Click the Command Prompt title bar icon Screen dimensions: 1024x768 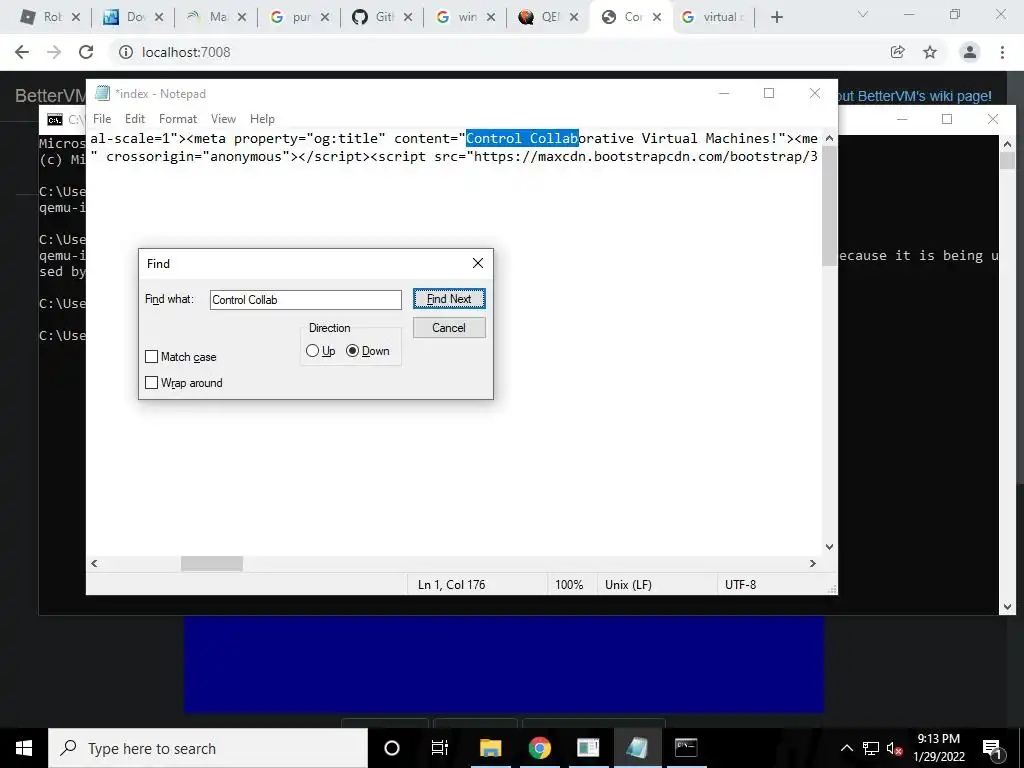pyautogui.click(x=55, y=120)
